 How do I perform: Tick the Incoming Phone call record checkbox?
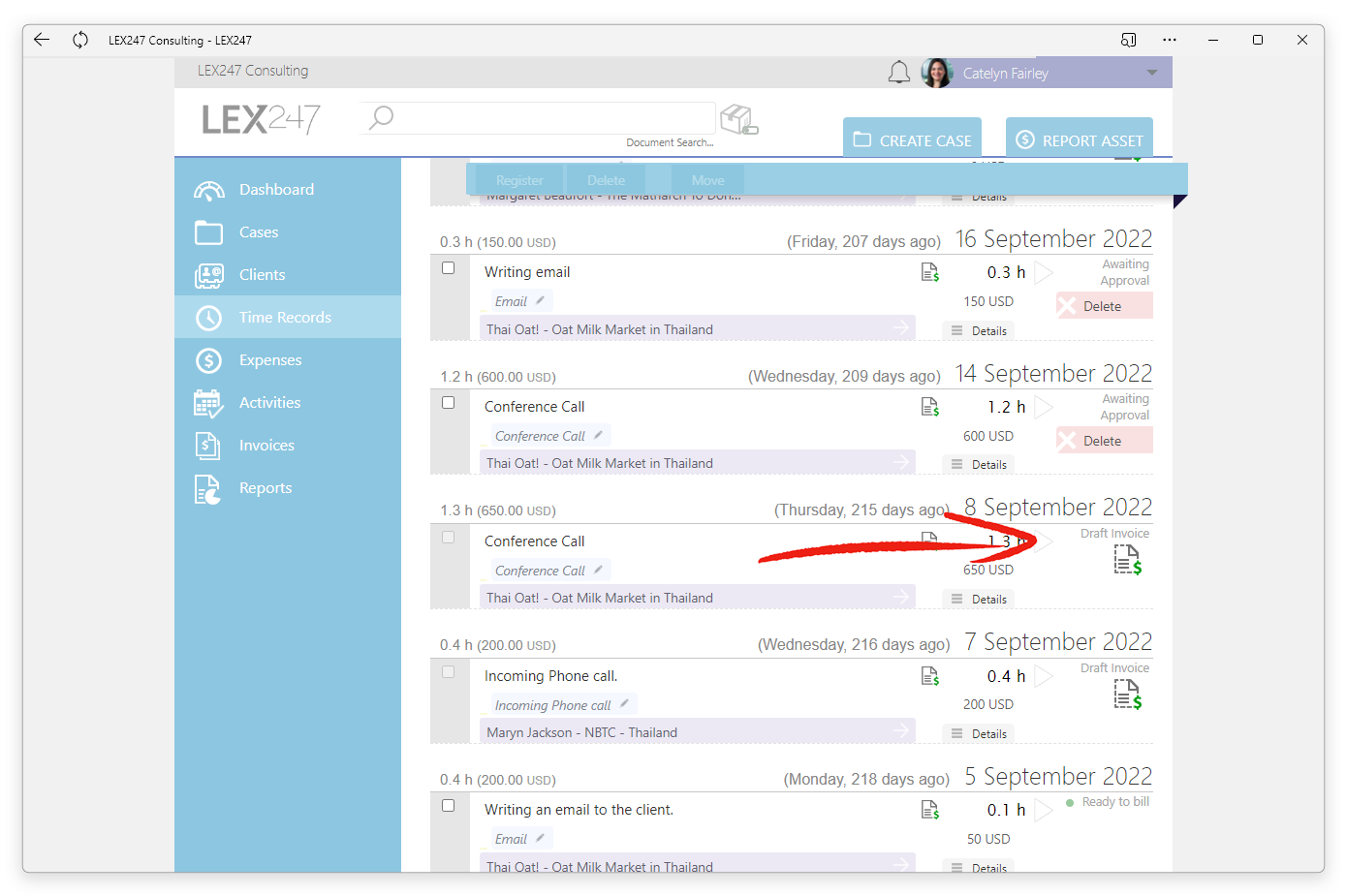pyautogui.click(x=448, y=671)
